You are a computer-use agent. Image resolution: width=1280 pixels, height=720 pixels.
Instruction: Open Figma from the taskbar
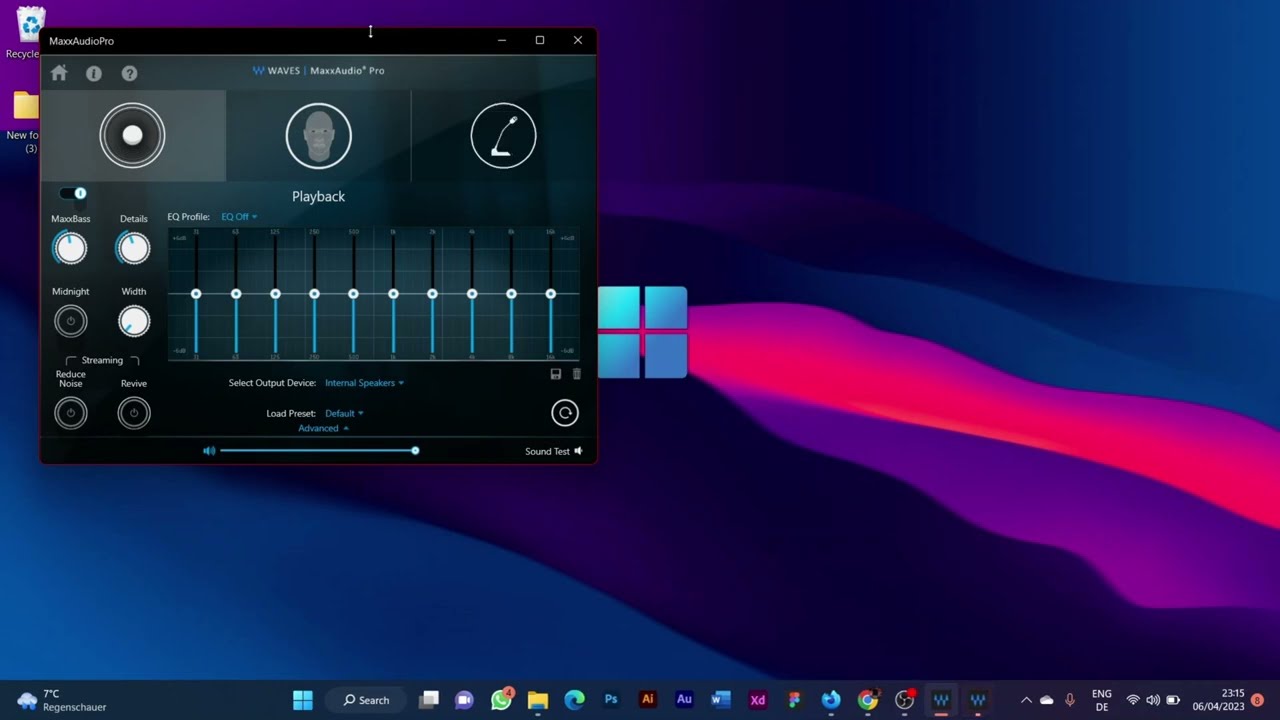[x=794, y=700]
